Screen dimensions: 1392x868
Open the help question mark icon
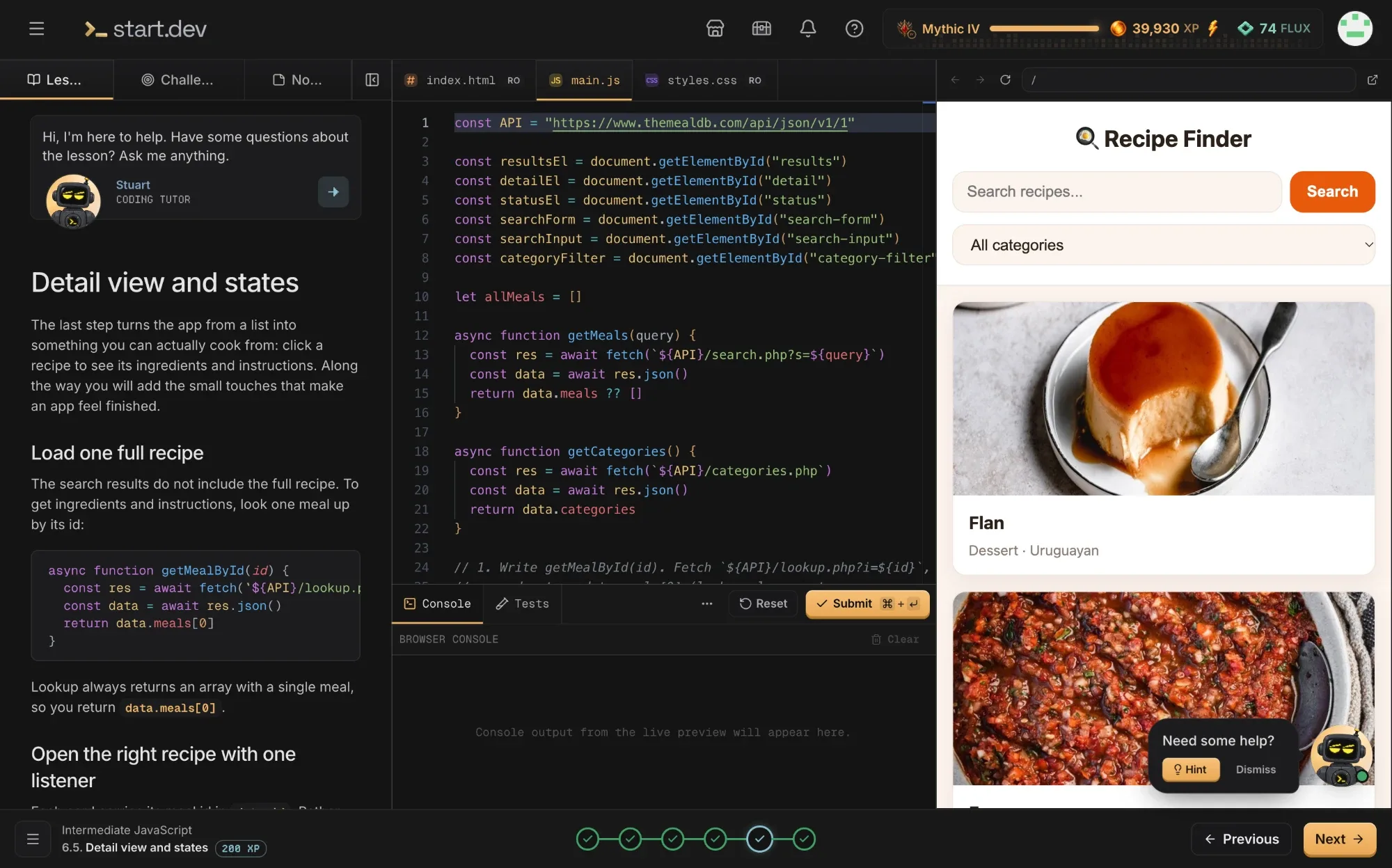[854, 29]
